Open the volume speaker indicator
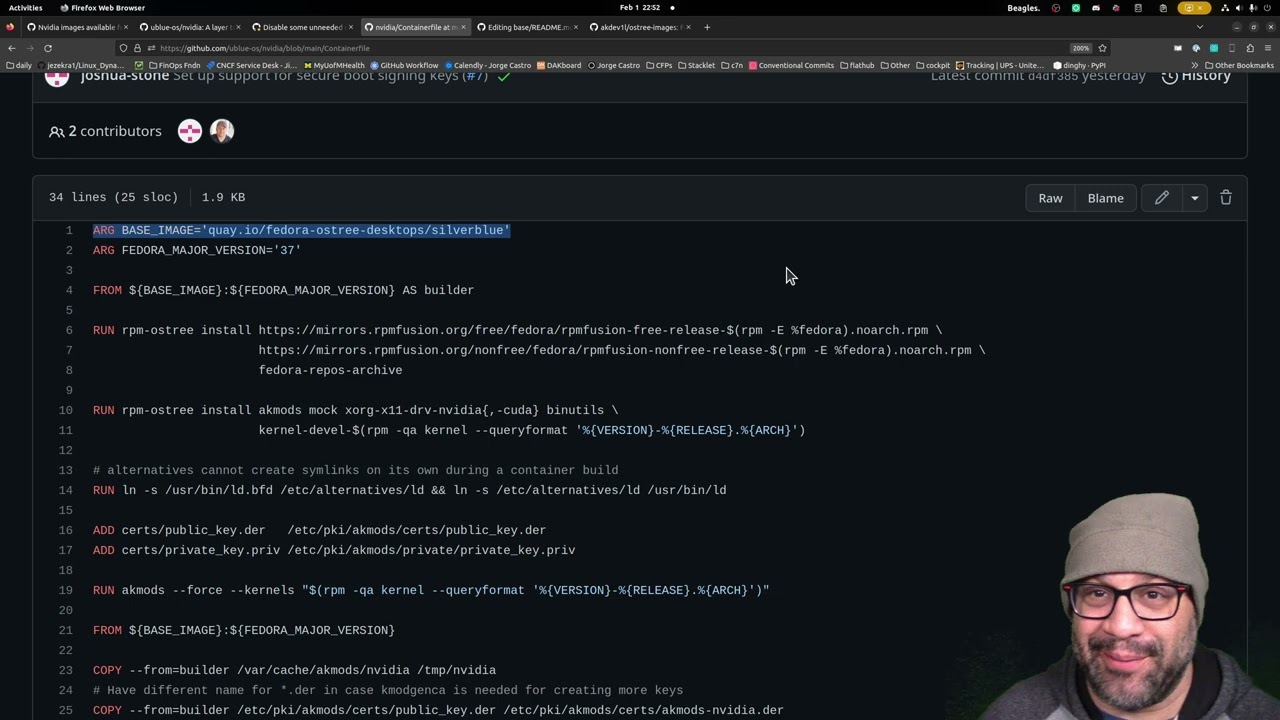The image size is (1280, 720). pyautogui.click(x=1239, y=8)
